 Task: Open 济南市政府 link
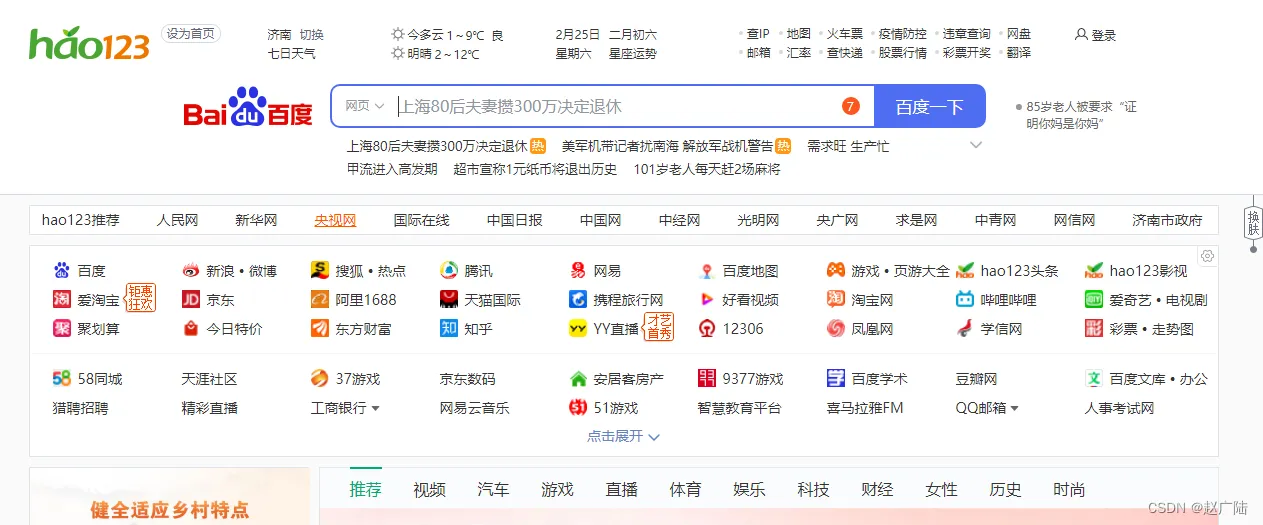(x=1167, y=220)
